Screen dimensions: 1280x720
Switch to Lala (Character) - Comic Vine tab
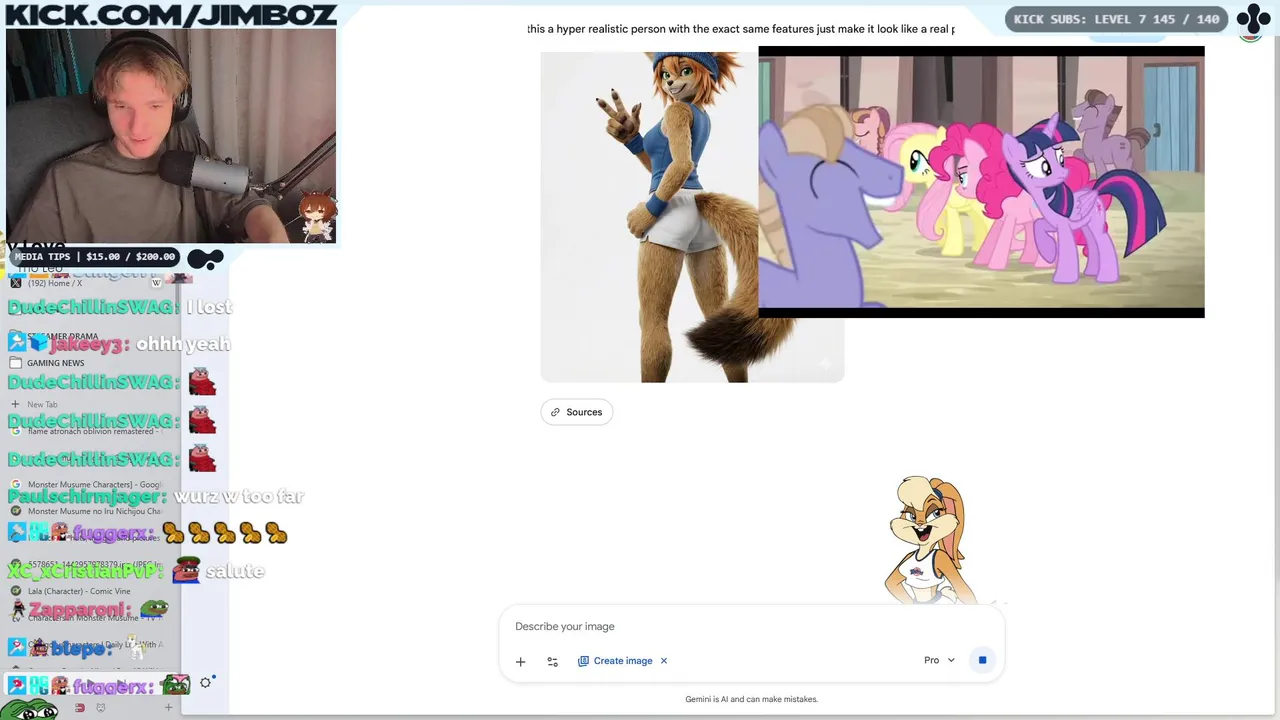80,591
